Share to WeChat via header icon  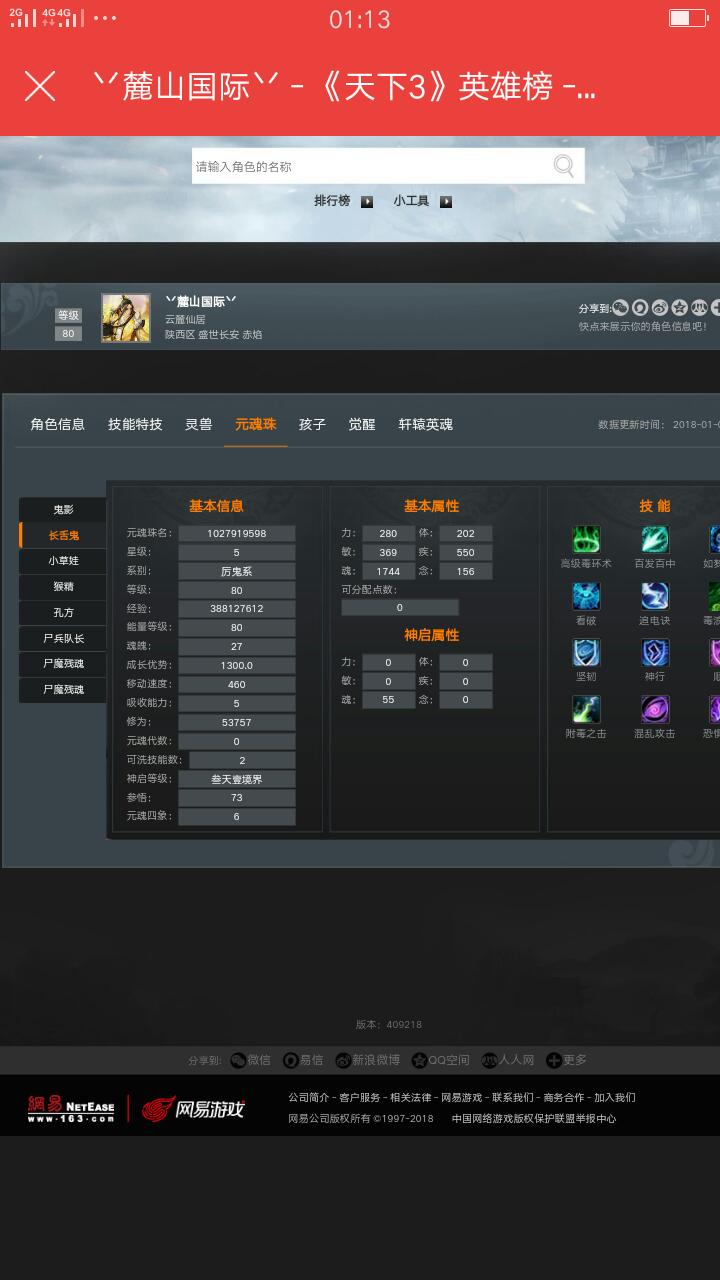coord(621,308)
